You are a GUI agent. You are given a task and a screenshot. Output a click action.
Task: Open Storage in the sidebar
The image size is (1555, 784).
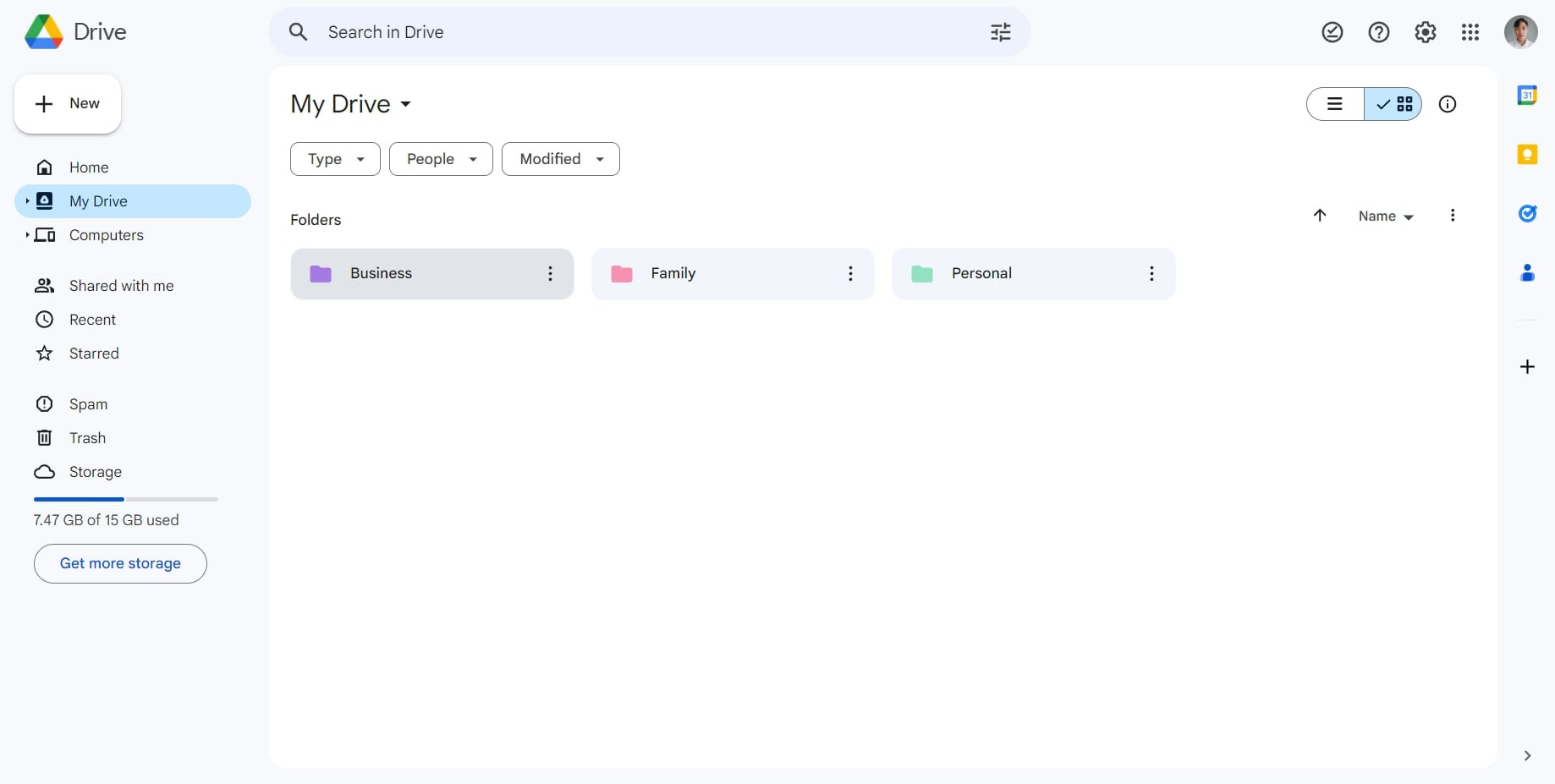[133, 472]
